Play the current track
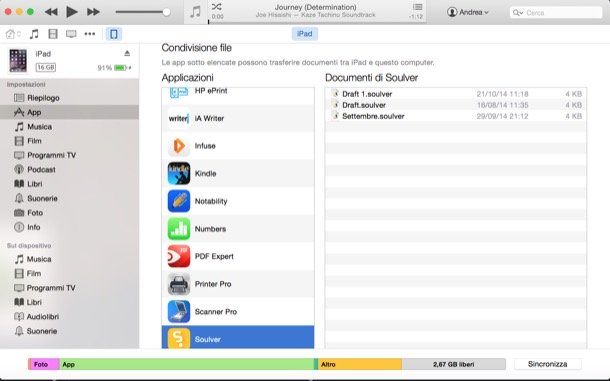This screenshot has height=381, width=610. (72, 12)
